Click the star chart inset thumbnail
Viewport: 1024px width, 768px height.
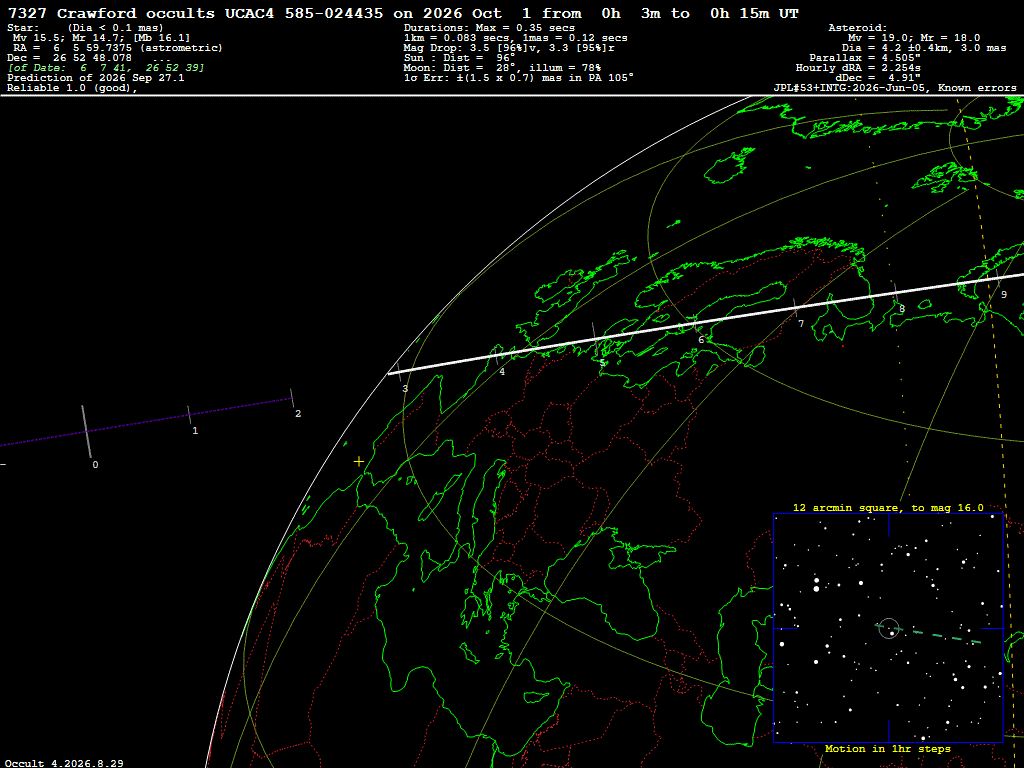pos(888,628)
